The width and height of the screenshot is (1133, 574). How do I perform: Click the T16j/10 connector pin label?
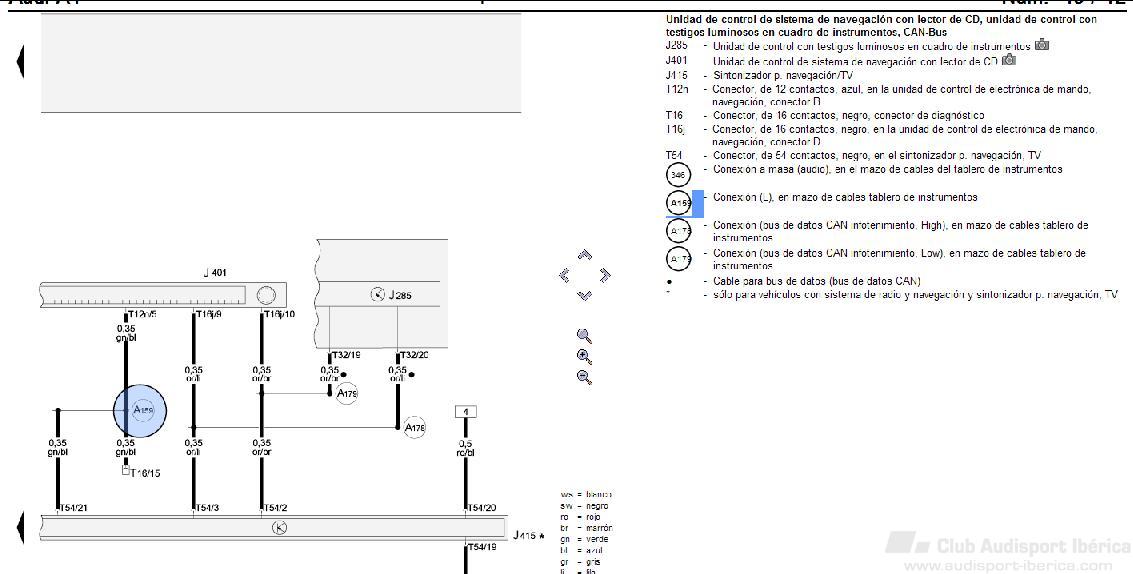[280, 314]
